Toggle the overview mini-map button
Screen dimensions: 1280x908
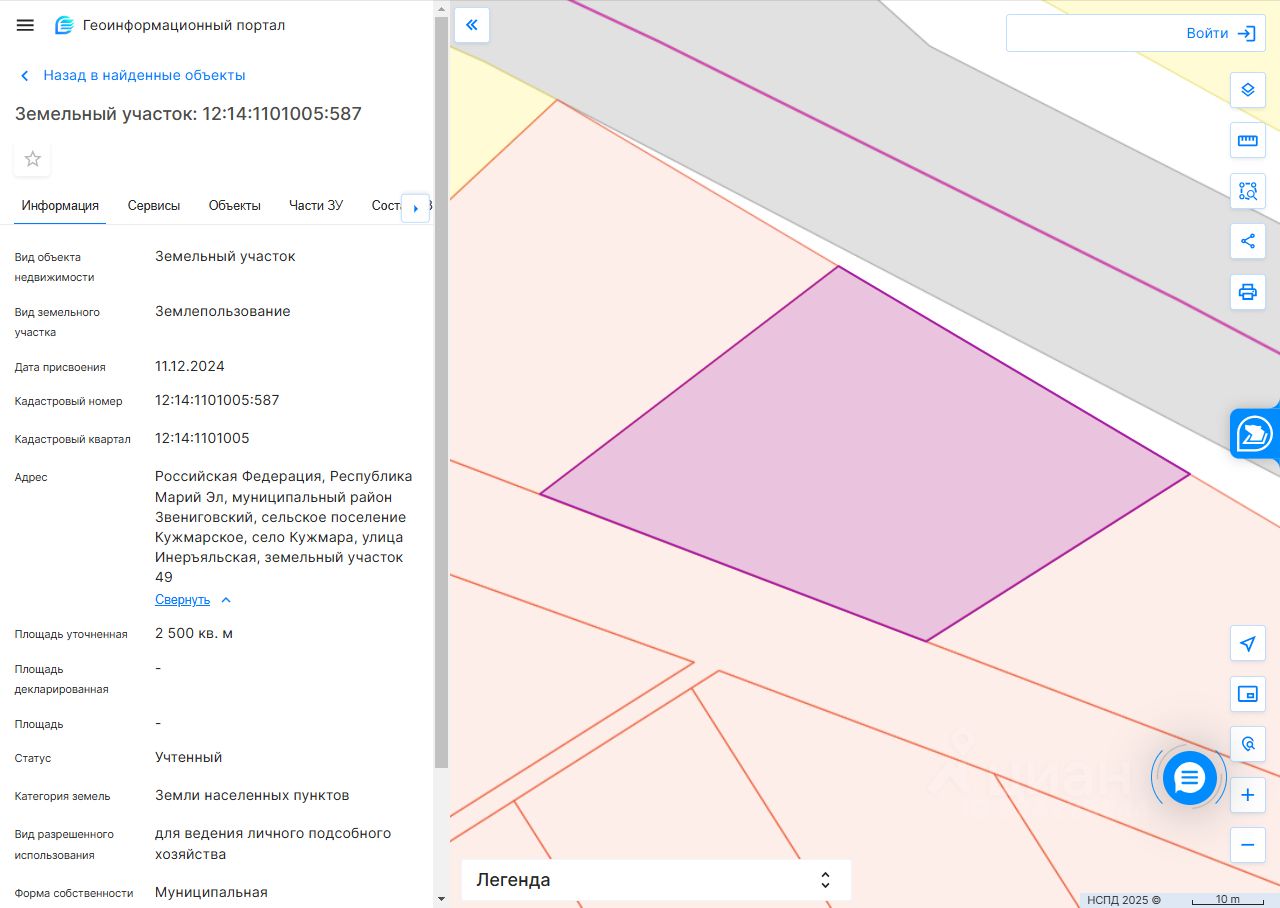point(1247,694)
